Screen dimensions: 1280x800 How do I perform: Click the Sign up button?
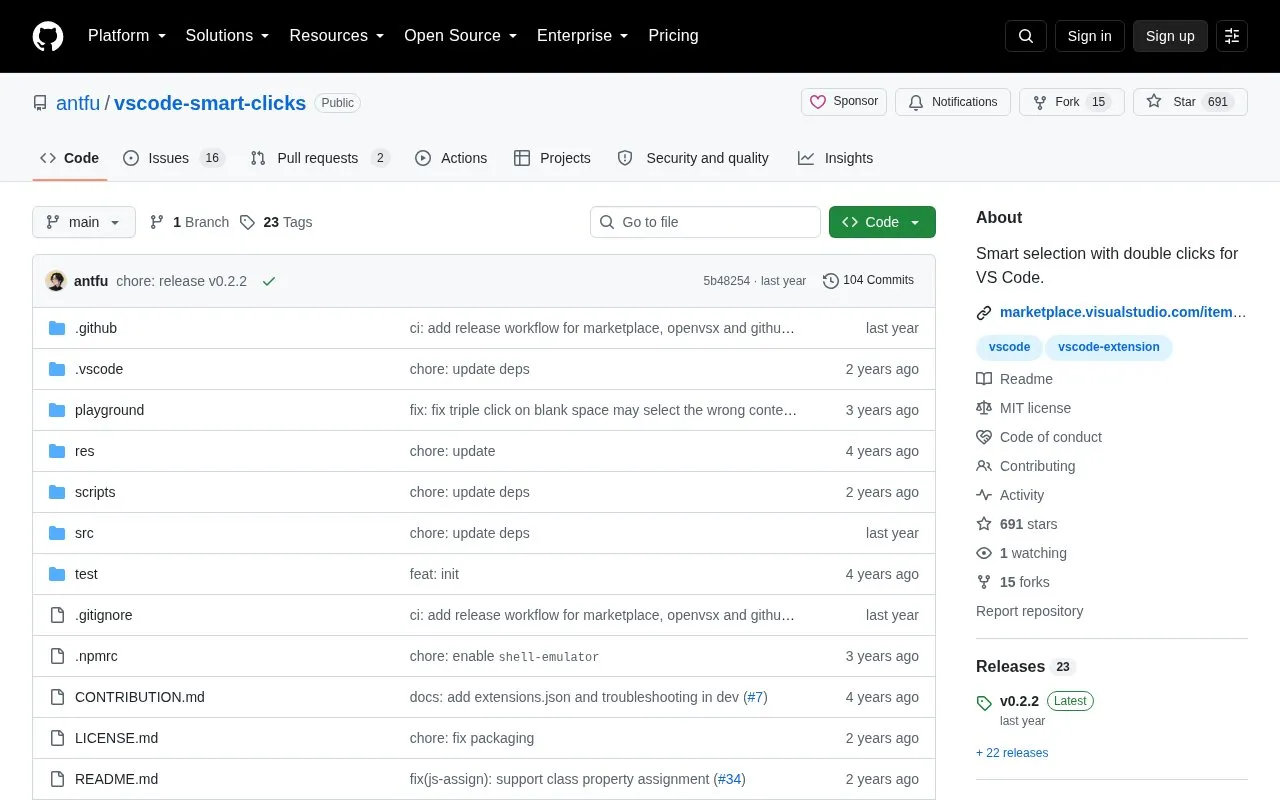(x=1170, y=36)
